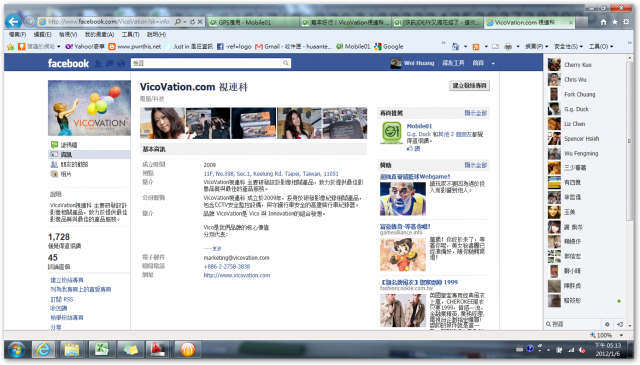Click the Wei Huang profile link
This screenshot has width=640, height=365.
[x=413, y=63]
